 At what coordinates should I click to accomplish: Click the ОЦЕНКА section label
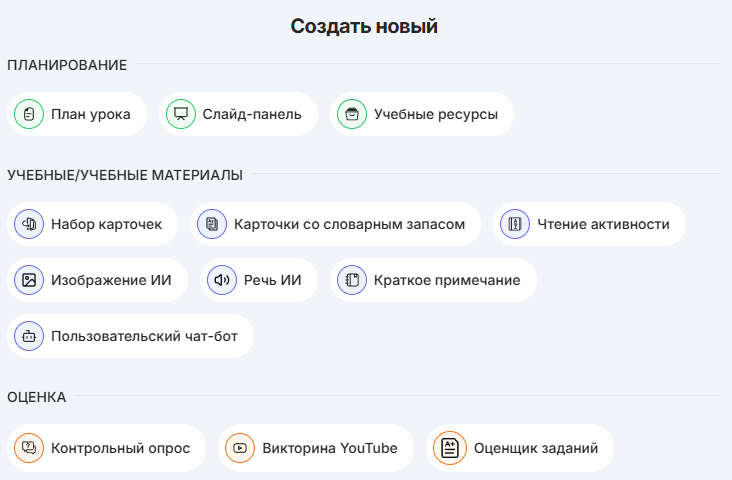36,397
